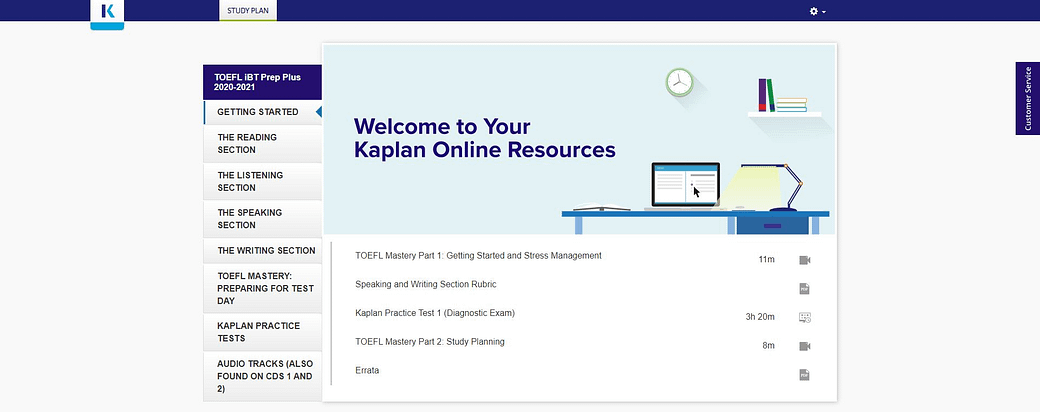Select Getting Started in sidebar
The image size is (1040, 412).
[x=263, y=112]
